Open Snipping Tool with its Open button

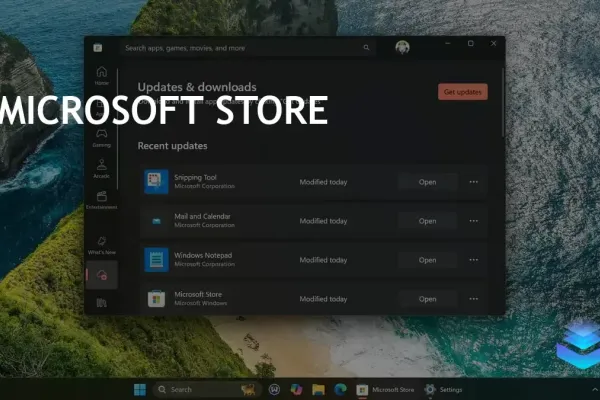pyautogui.click(x=427, y=182)
